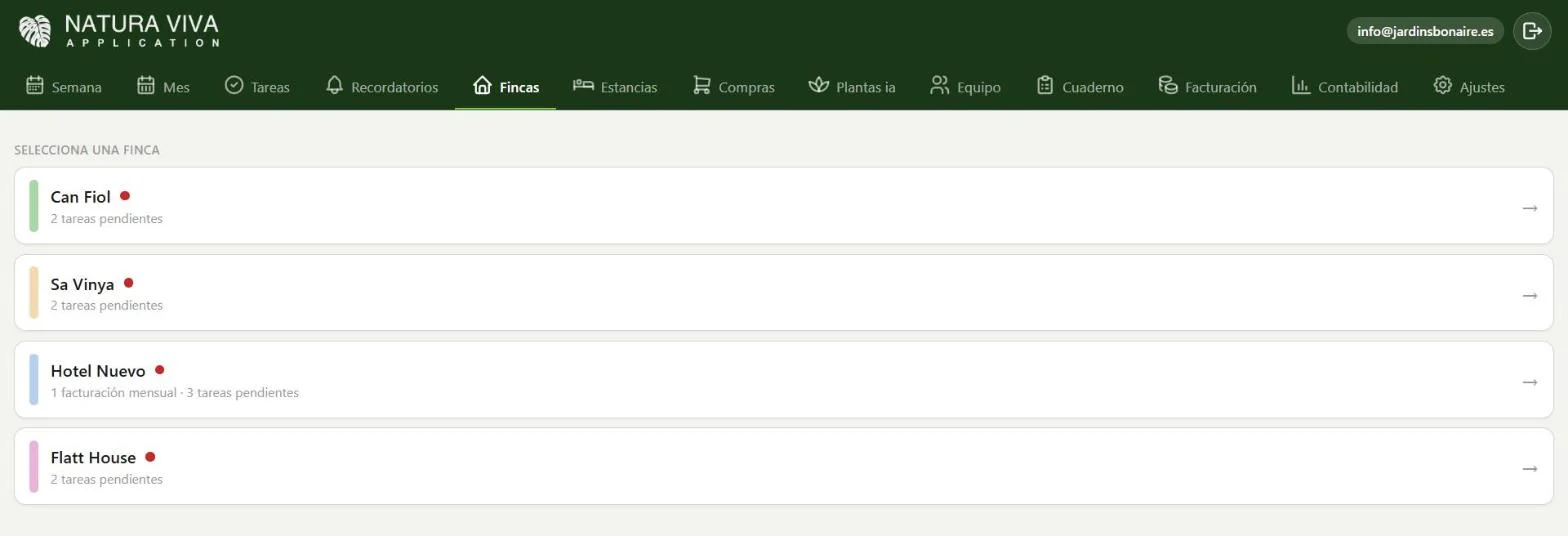Click the Facturación coins icon
Viewport: 1568px width, 536px height.
point(1168,85)
